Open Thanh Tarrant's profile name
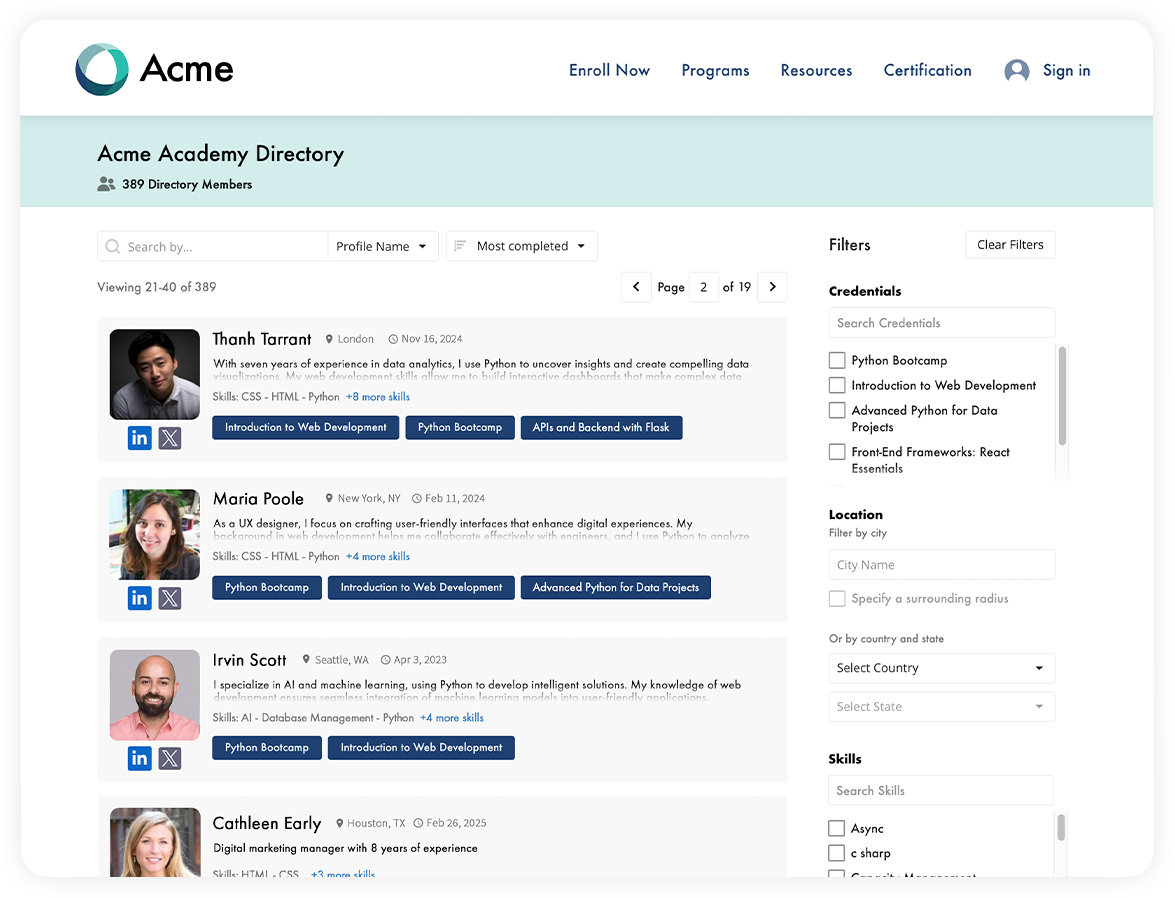1175x898 pixels. [x=262, y=340]
